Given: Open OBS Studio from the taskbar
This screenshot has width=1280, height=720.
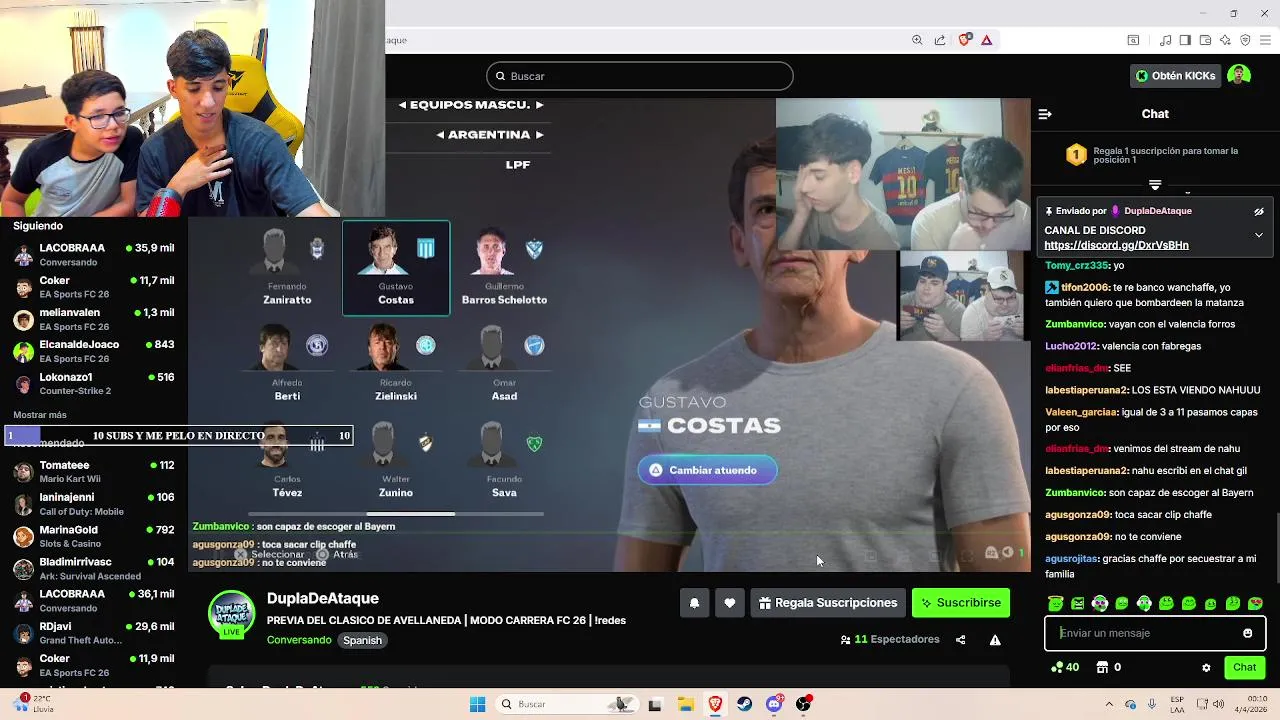Looking at the screenshot, I should 803,704.
